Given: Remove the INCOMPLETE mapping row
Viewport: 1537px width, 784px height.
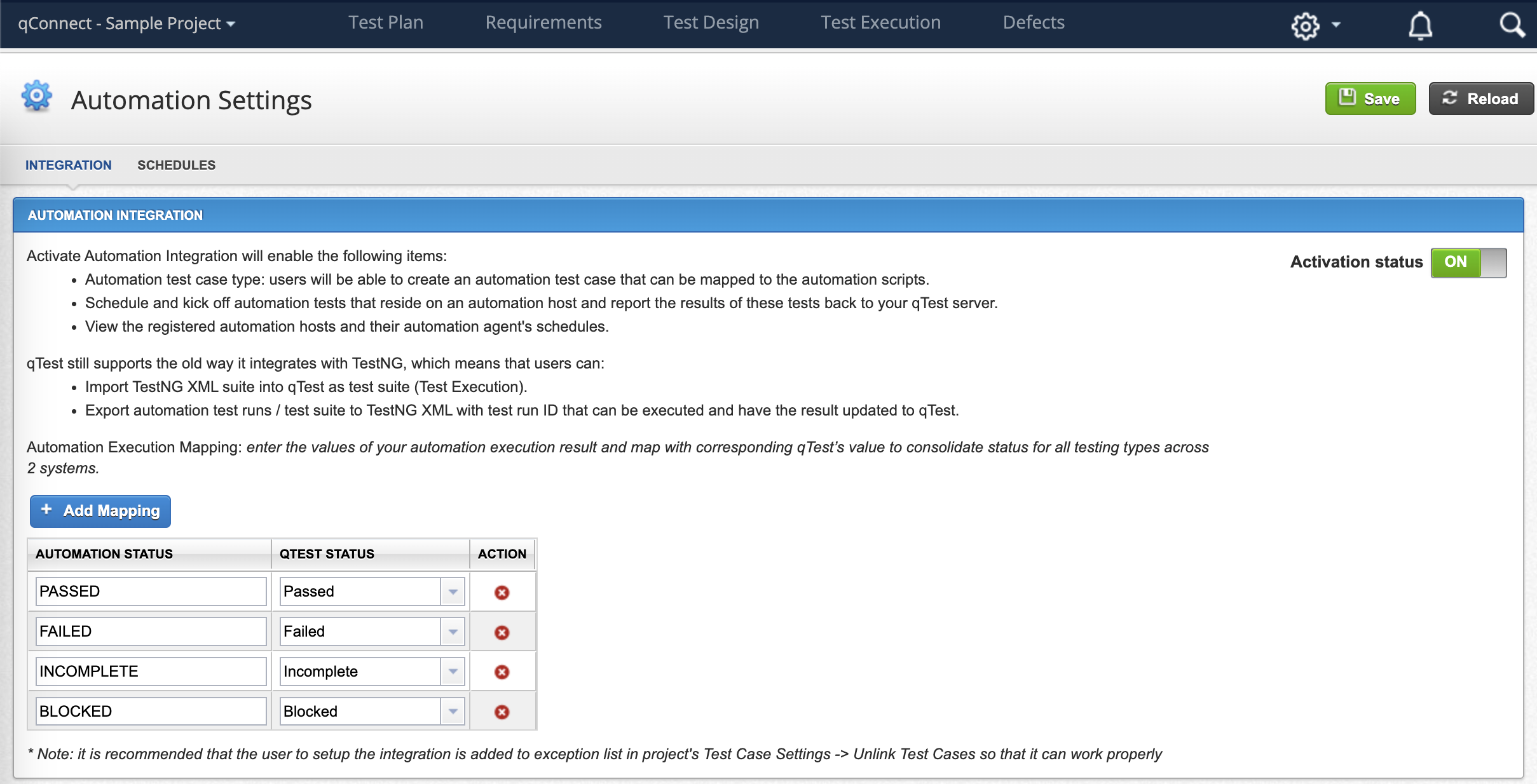Looking at the screenshot, I should [502, 672].
